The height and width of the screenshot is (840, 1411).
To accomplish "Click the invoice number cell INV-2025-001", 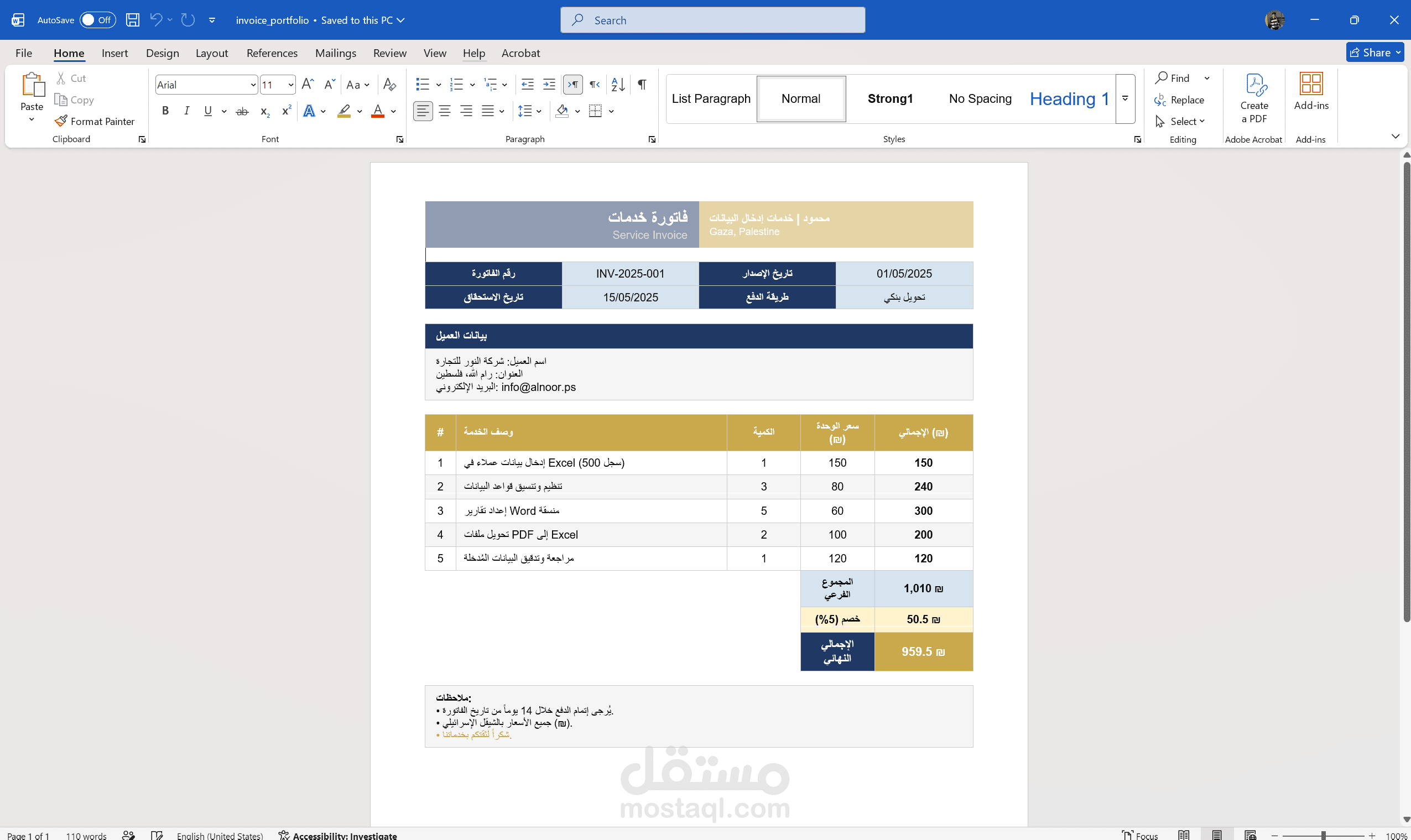I will point(630,273).
